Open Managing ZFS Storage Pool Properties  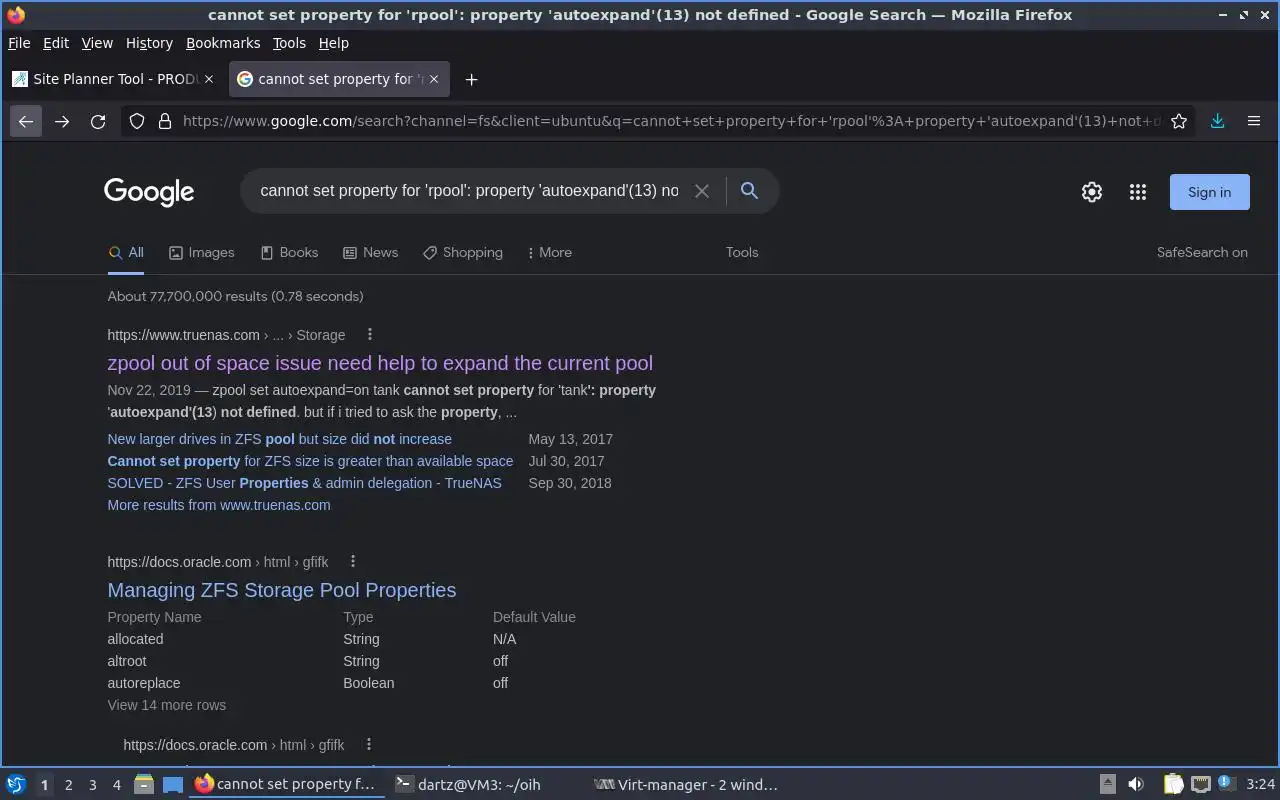click(x=282, y=590)
